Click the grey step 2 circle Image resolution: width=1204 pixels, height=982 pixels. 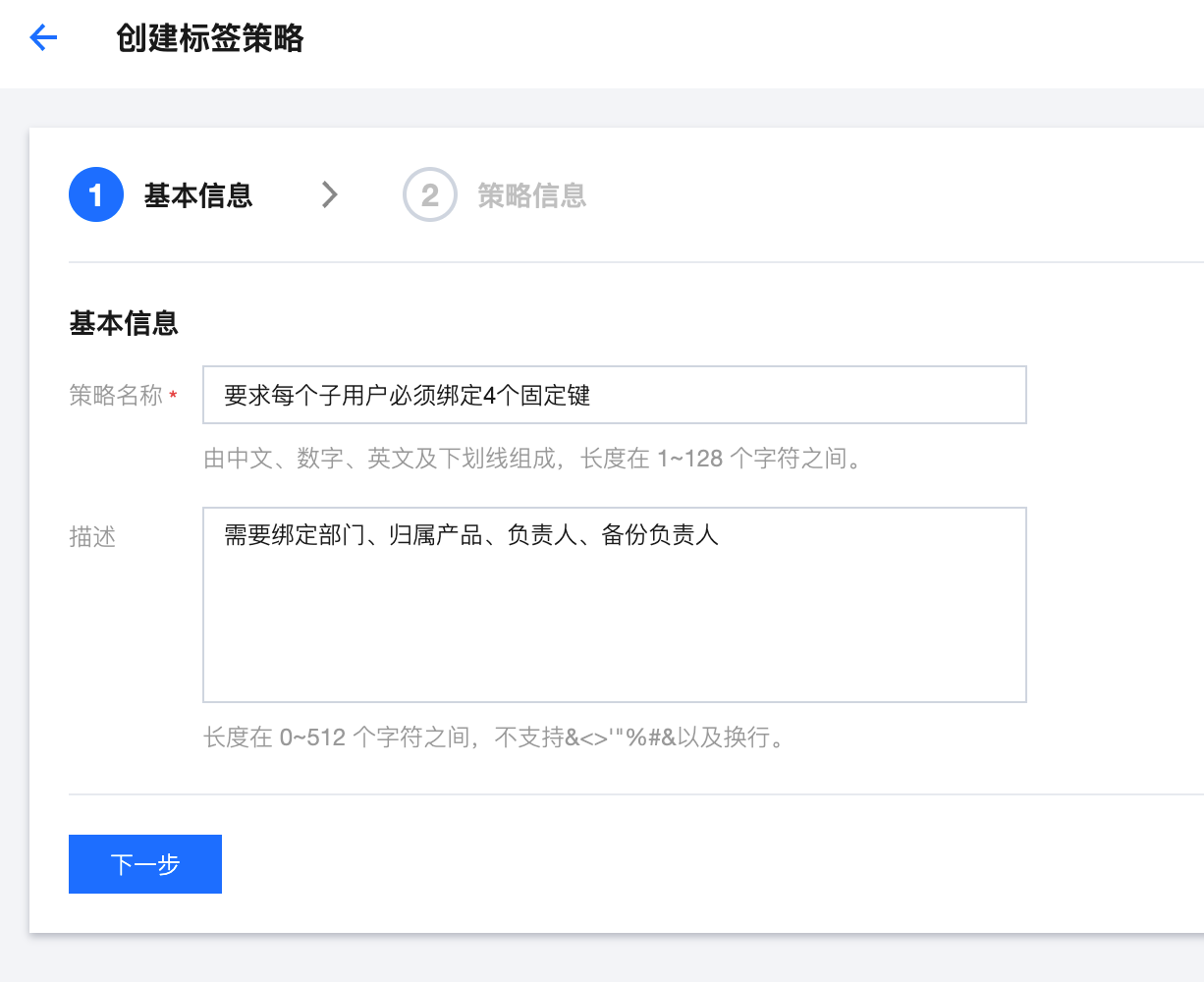coord(429,195)
